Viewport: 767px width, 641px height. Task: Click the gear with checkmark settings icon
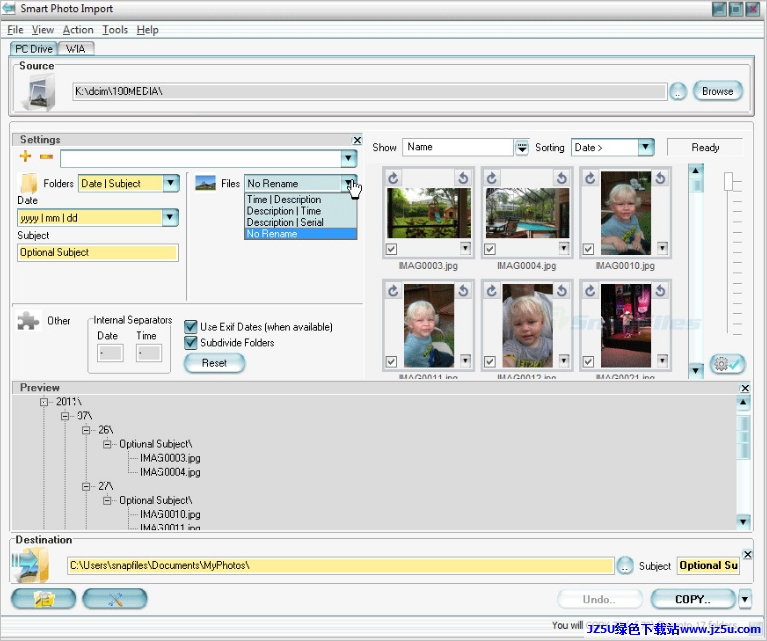(727, 364)
